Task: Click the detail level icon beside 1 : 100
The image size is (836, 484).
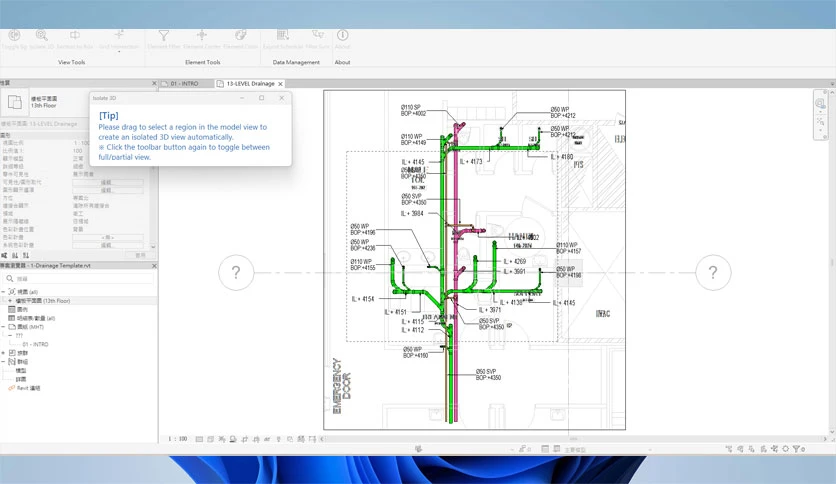Action: point(199,439)
